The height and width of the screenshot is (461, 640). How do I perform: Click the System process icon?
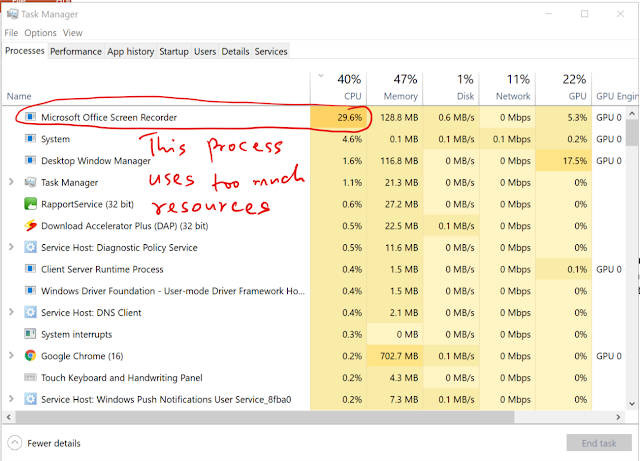point(30,139)
